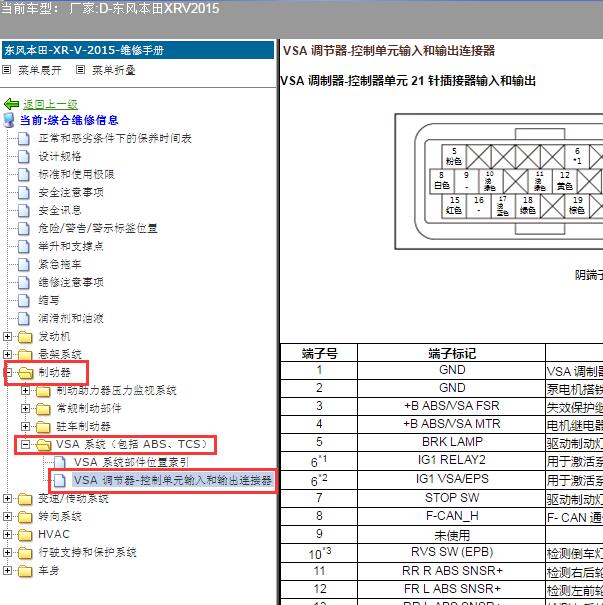This screenshot has width=603, height=605.
Task: Expand the 发动机 tree node
Action: coord(7,336)
